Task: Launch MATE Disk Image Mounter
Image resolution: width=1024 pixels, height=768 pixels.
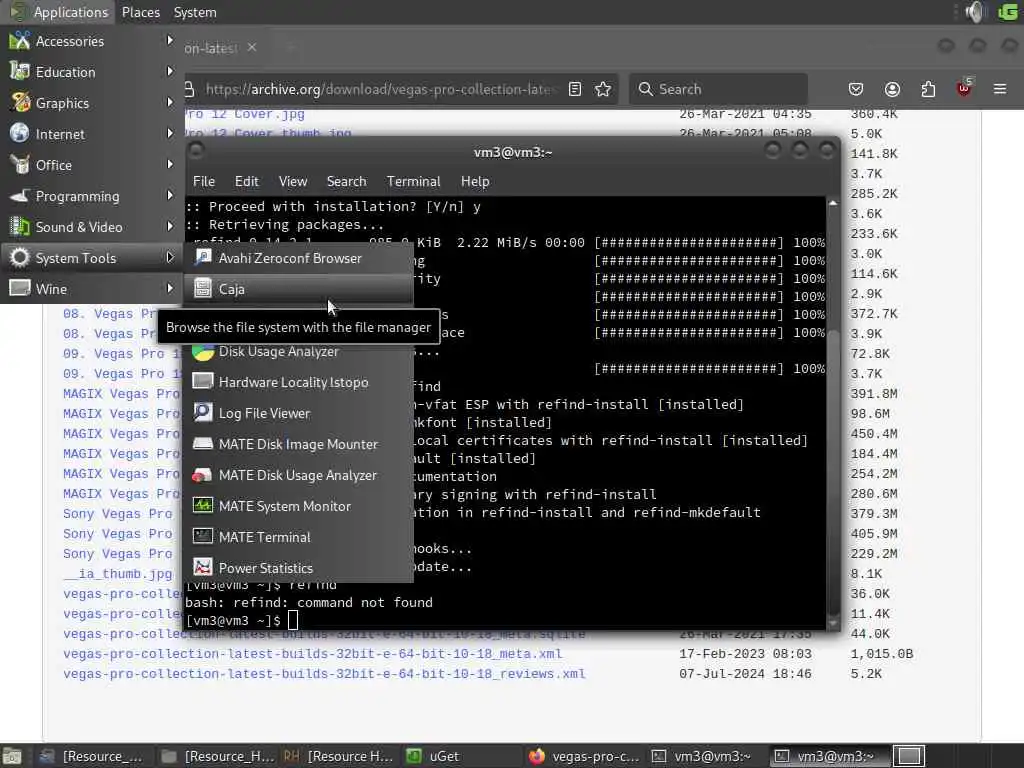Action: [x=299, y=444]
